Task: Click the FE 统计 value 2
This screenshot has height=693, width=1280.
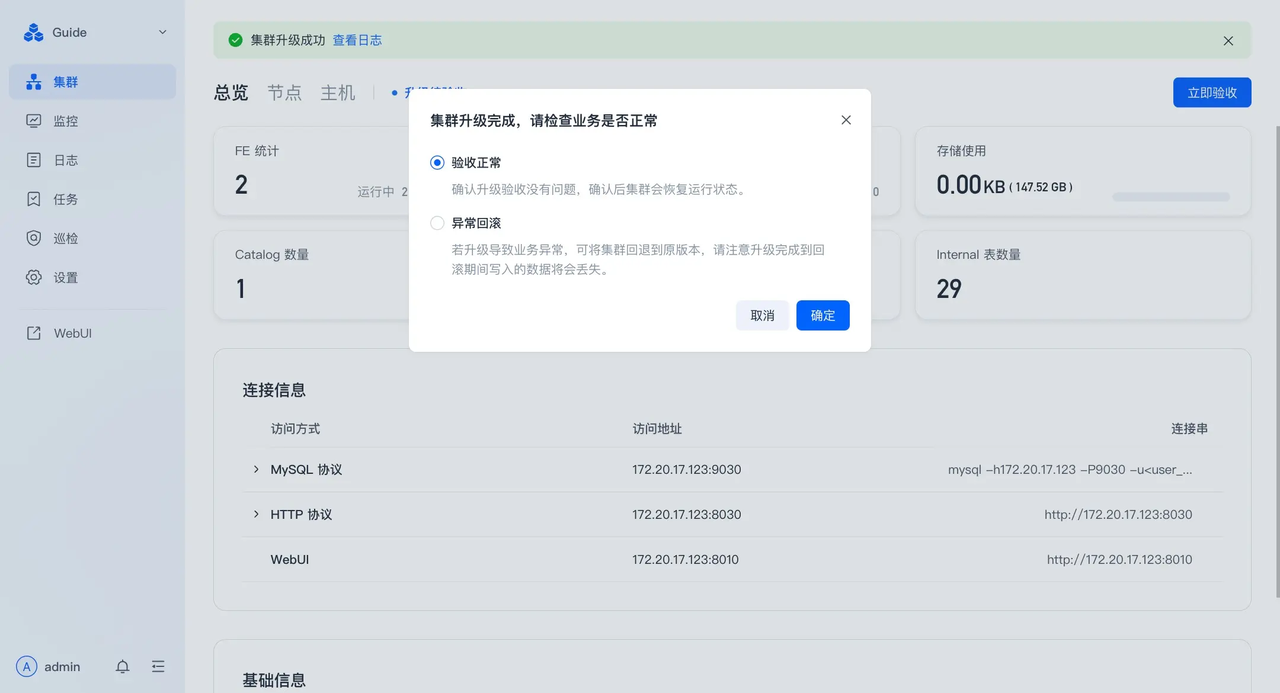Action: tap(241, 184)
